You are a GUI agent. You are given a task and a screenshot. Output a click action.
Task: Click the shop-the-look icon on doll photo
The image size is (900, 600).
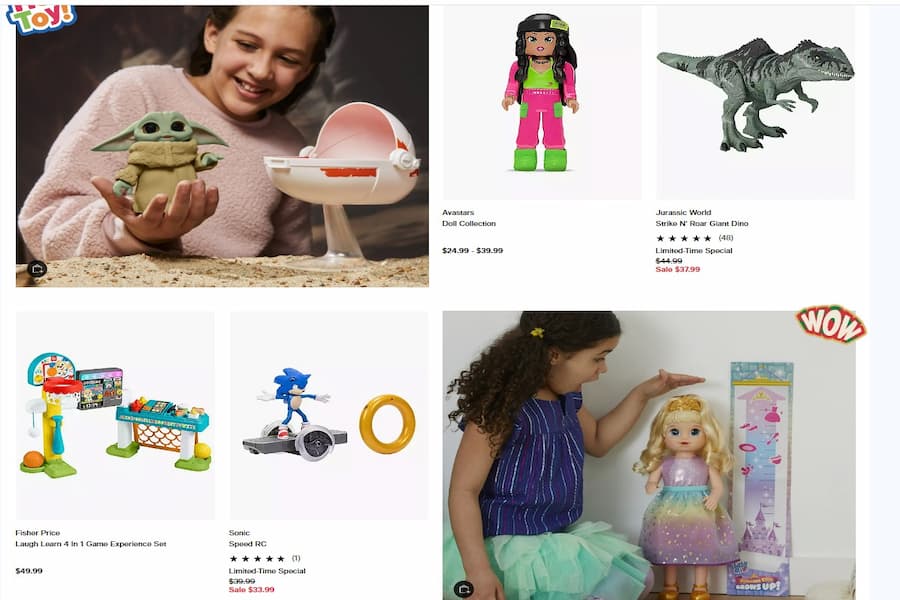[x=464, y=589]
